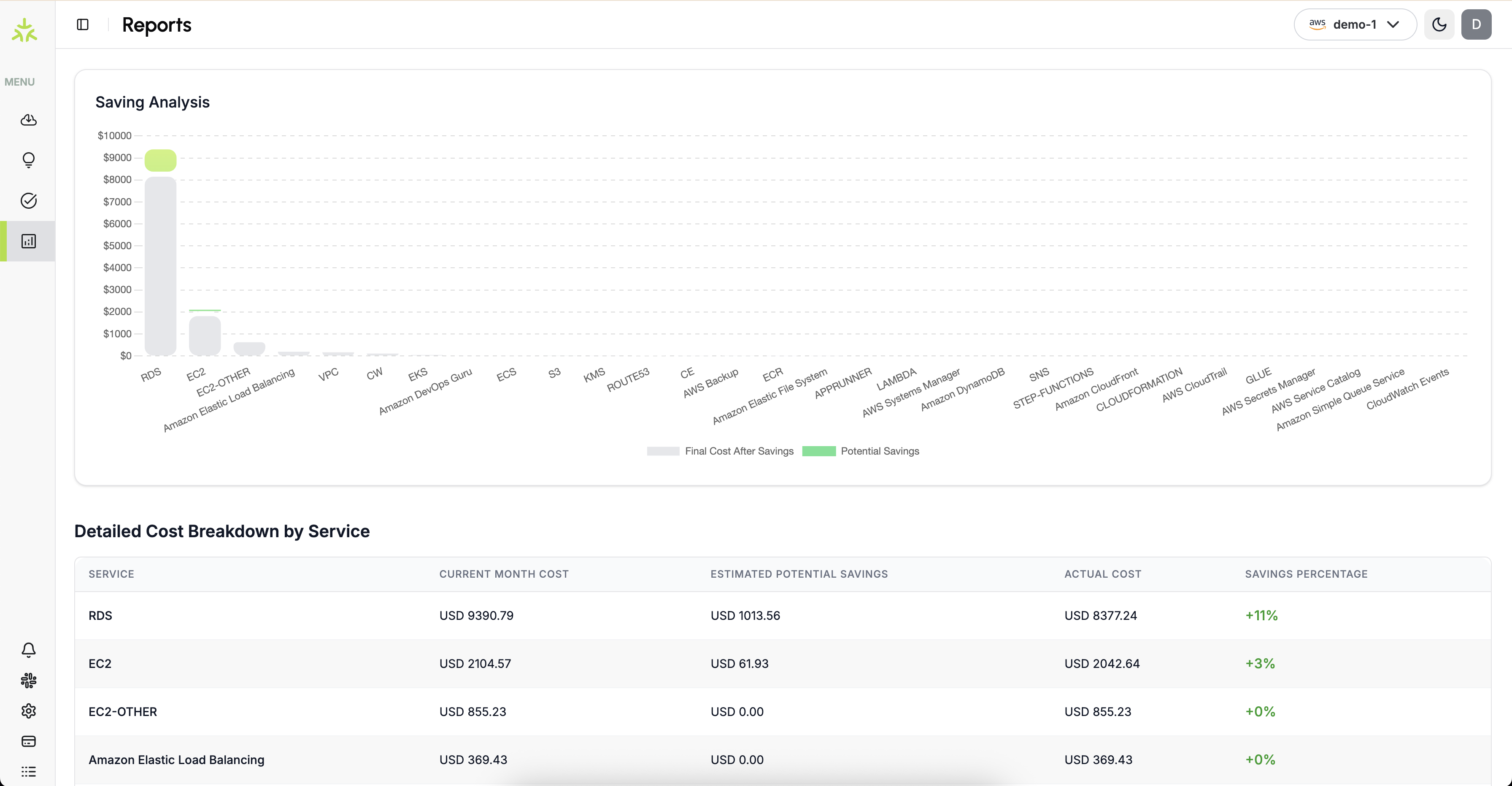The height and width of the screenshot is (786, 1512).
Task: Click the chevron beside demo-1
Action: (1393, 24)
